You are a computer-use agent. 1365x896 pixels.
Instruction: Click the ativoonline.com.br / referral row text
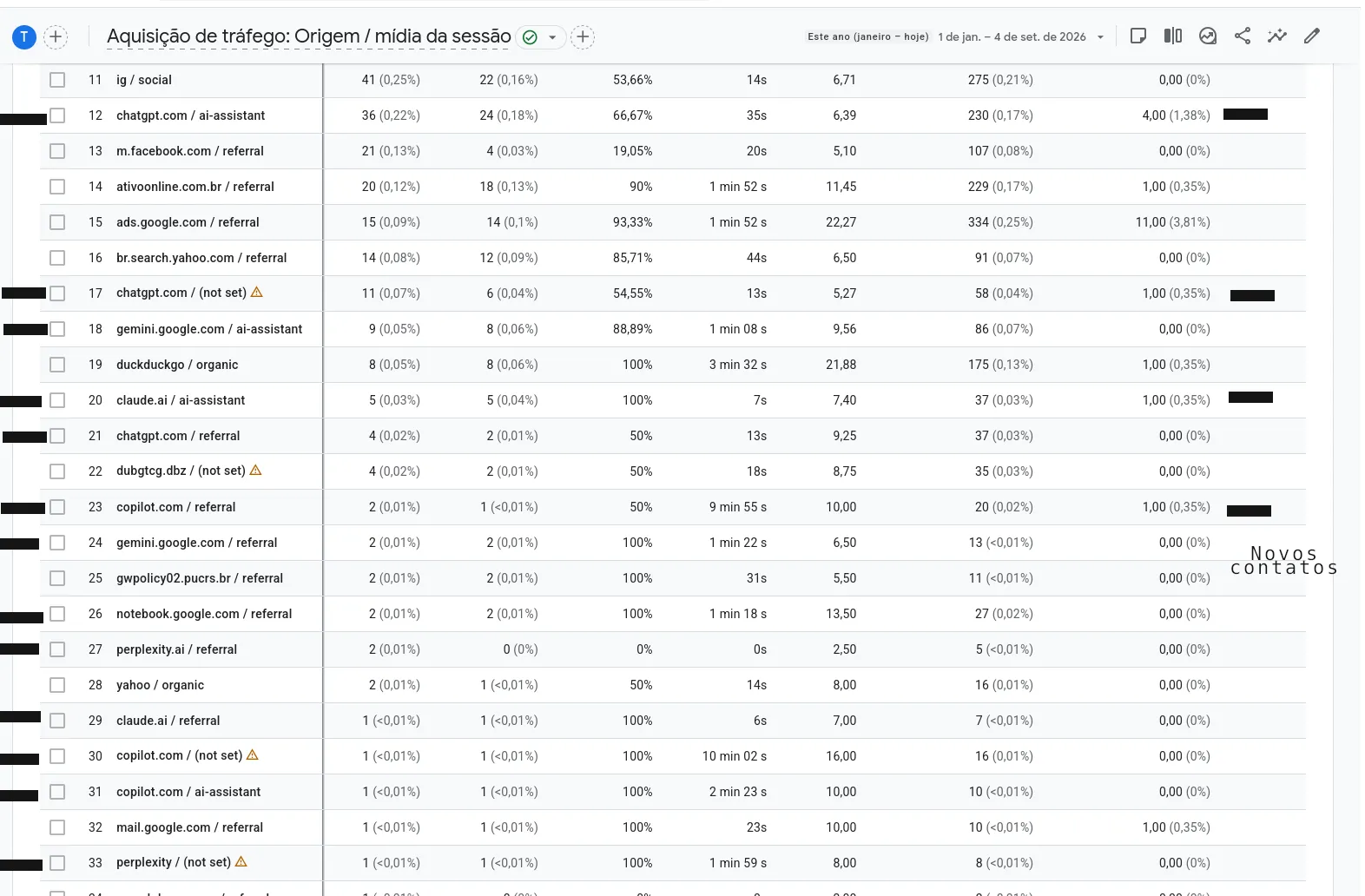coord(195,187)
